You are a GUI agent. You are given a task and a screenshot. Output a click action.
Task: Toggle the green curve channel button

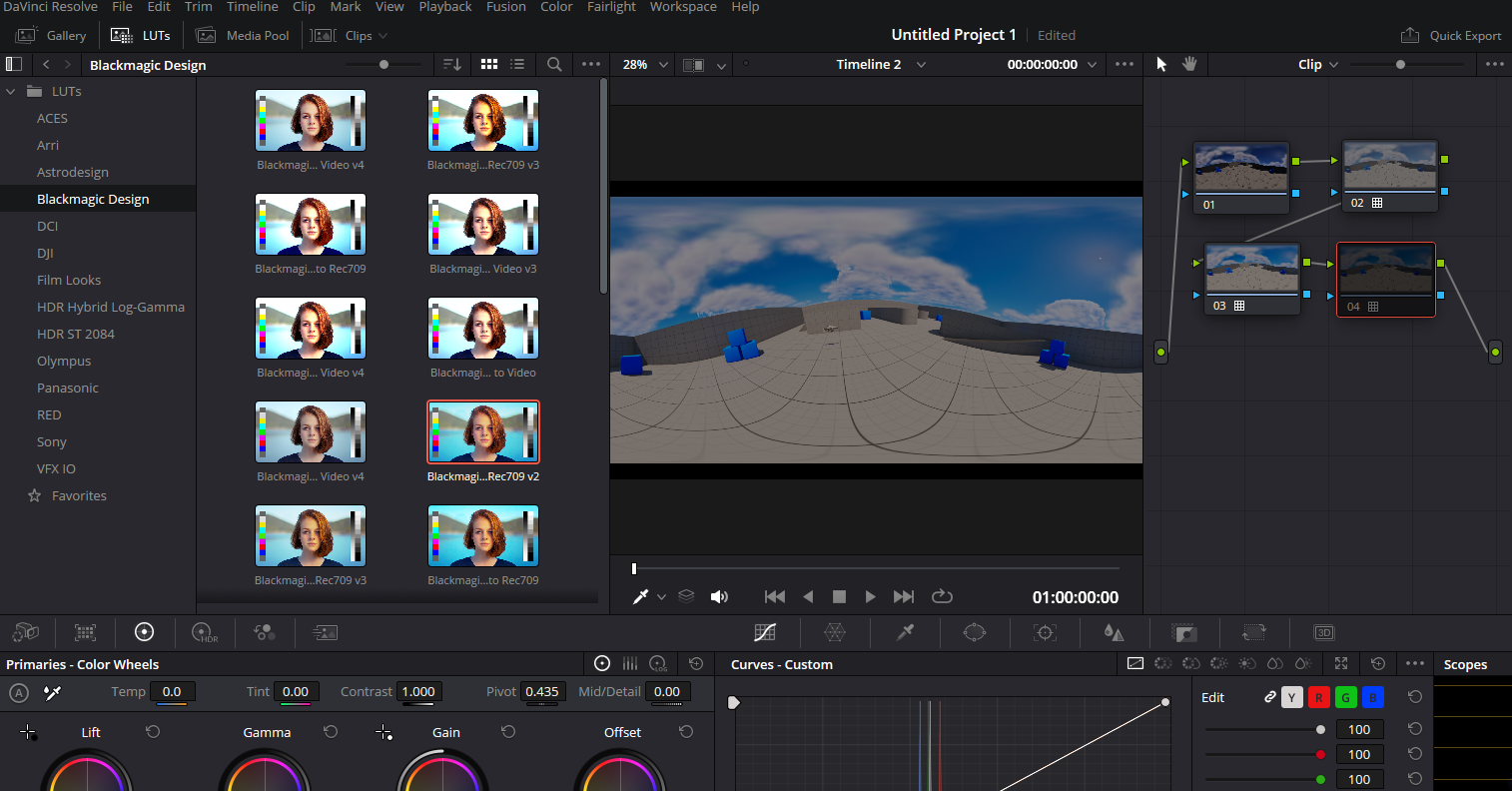1346,697
